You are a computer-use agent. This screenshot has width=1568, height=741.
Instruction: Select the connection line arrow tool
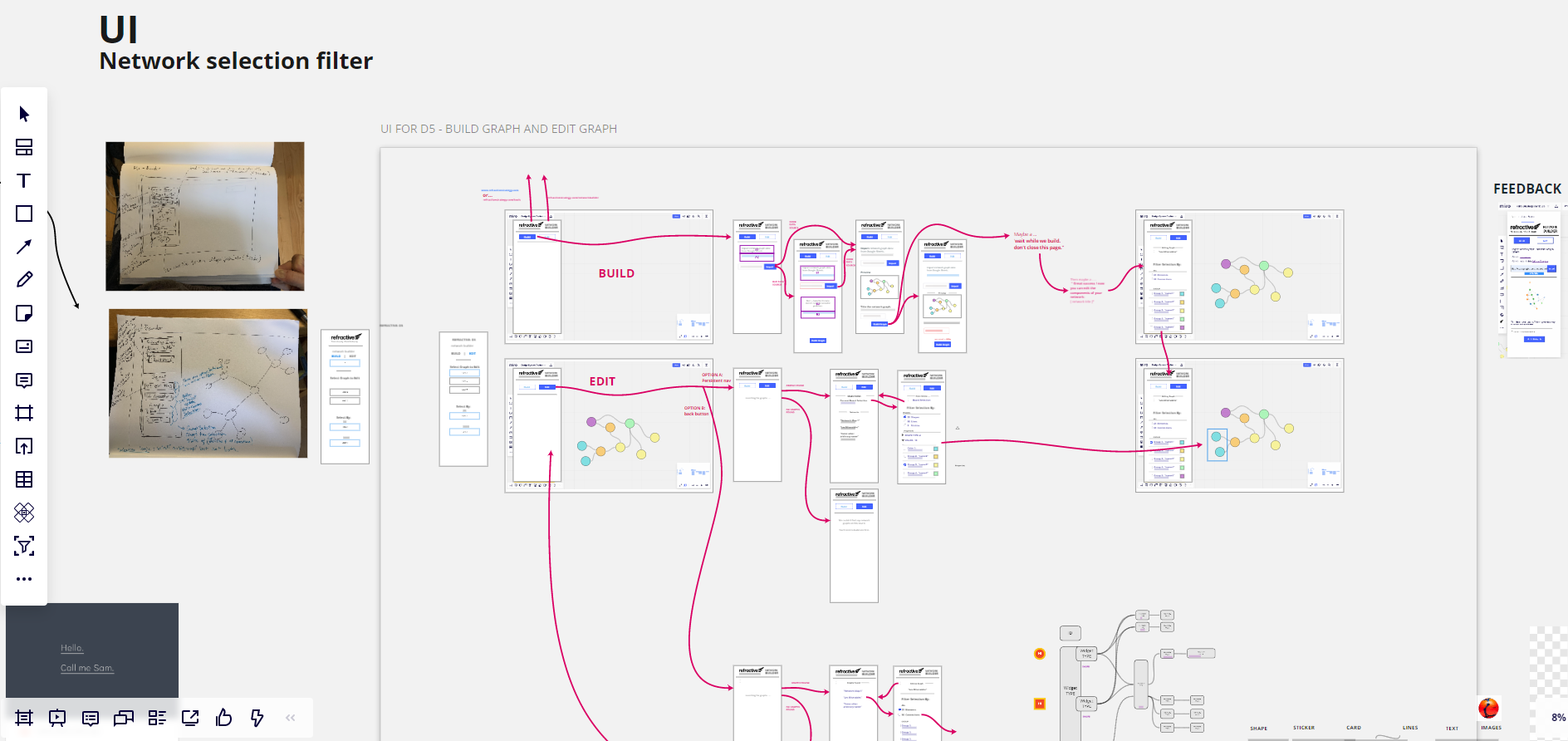[24, 247]
